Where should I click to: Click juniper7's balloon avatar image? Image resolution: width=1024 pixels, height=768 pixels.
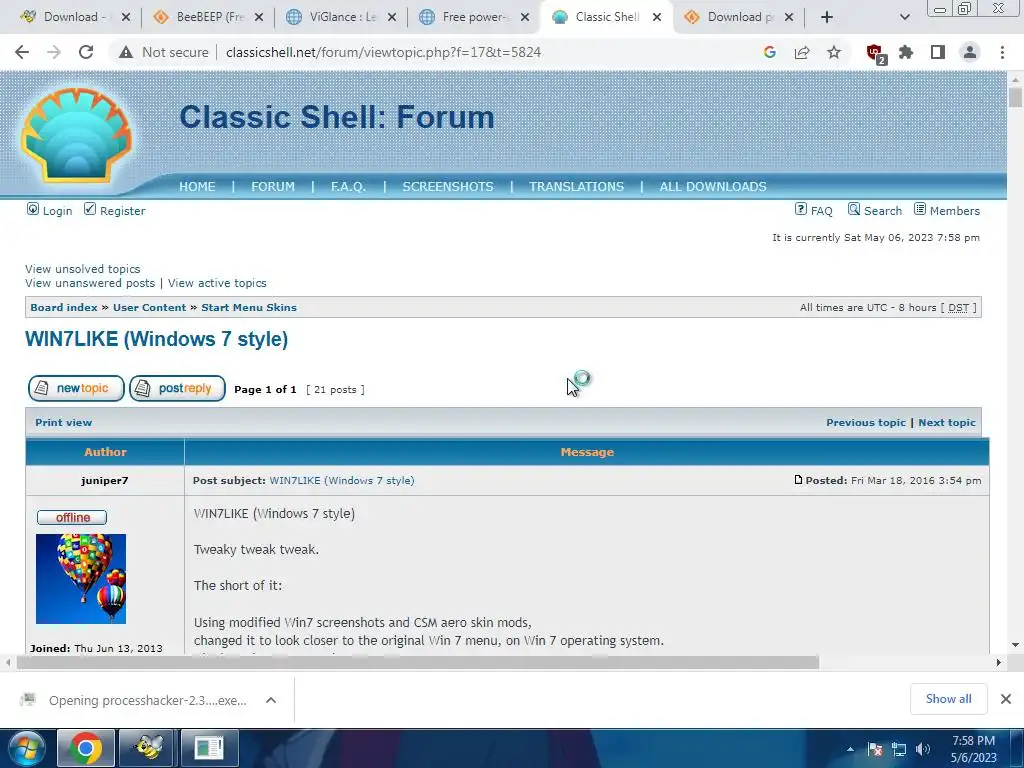click(x=81, y=579)
